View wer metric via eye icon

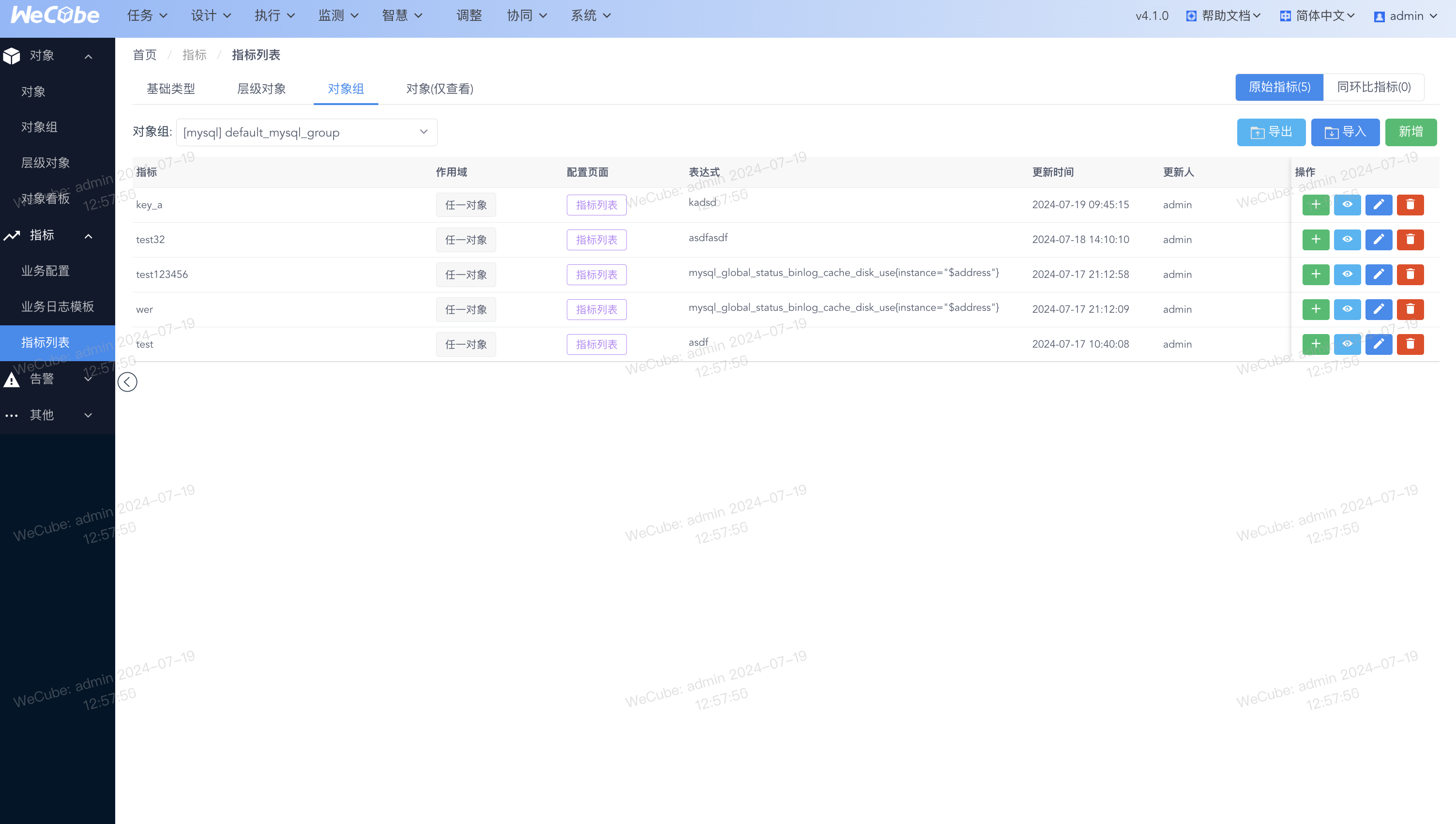point(1348,309)
